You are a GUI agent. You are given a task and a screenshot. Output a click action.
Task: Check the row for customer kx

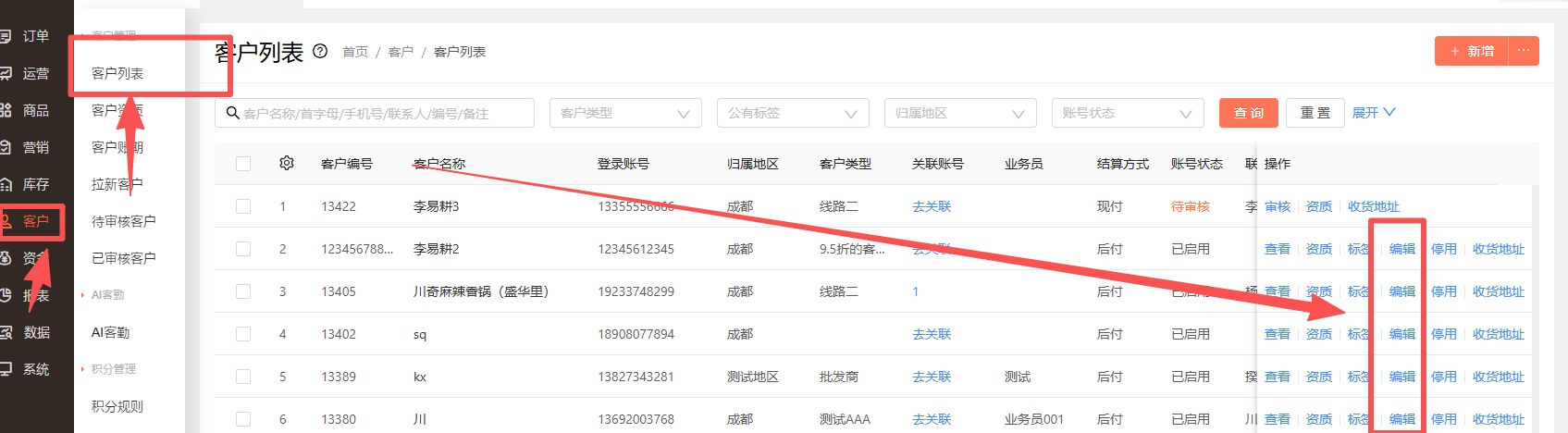243,377
